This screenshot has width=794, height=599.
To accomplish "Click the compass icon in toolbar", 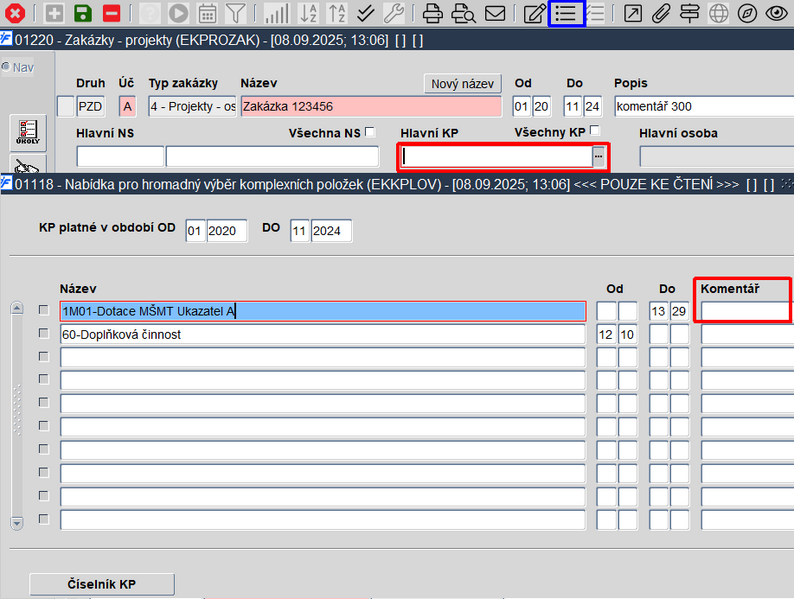I will (x=747, y=13).
